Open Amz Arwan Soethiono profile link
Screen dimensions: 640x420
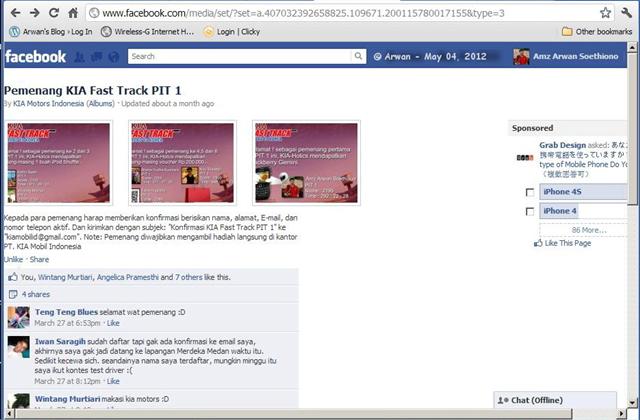[576, 57]
